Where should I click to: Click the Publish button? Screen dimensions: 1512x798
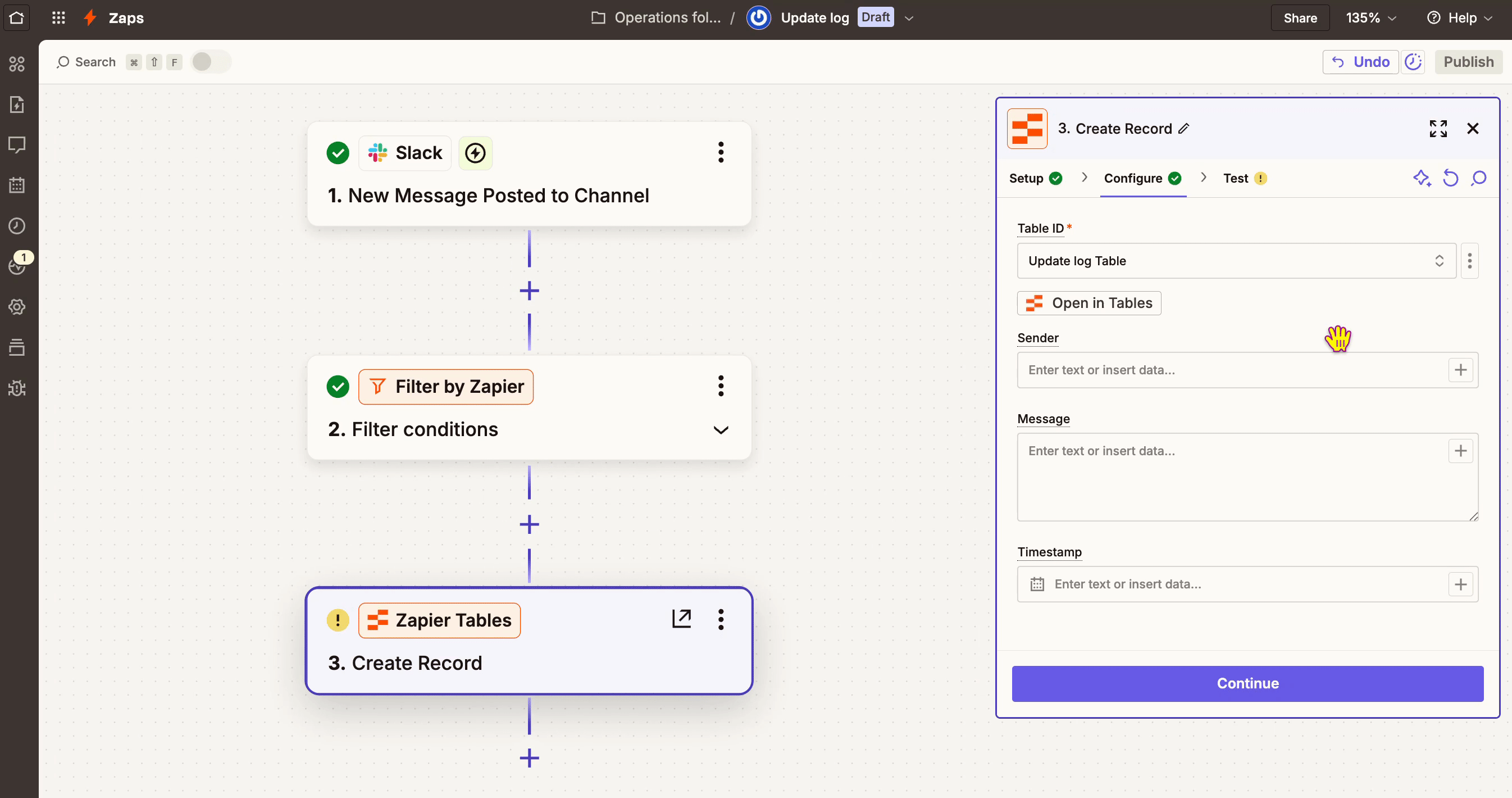1468,62
